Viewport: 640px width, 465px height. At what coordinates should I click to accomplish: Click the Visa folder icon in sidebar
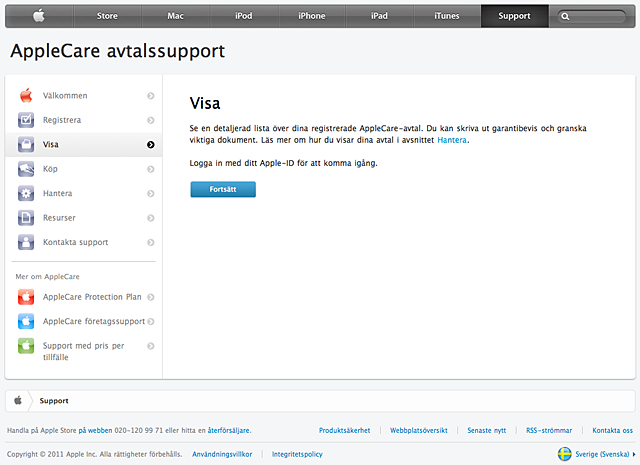[x=26, y=145]
